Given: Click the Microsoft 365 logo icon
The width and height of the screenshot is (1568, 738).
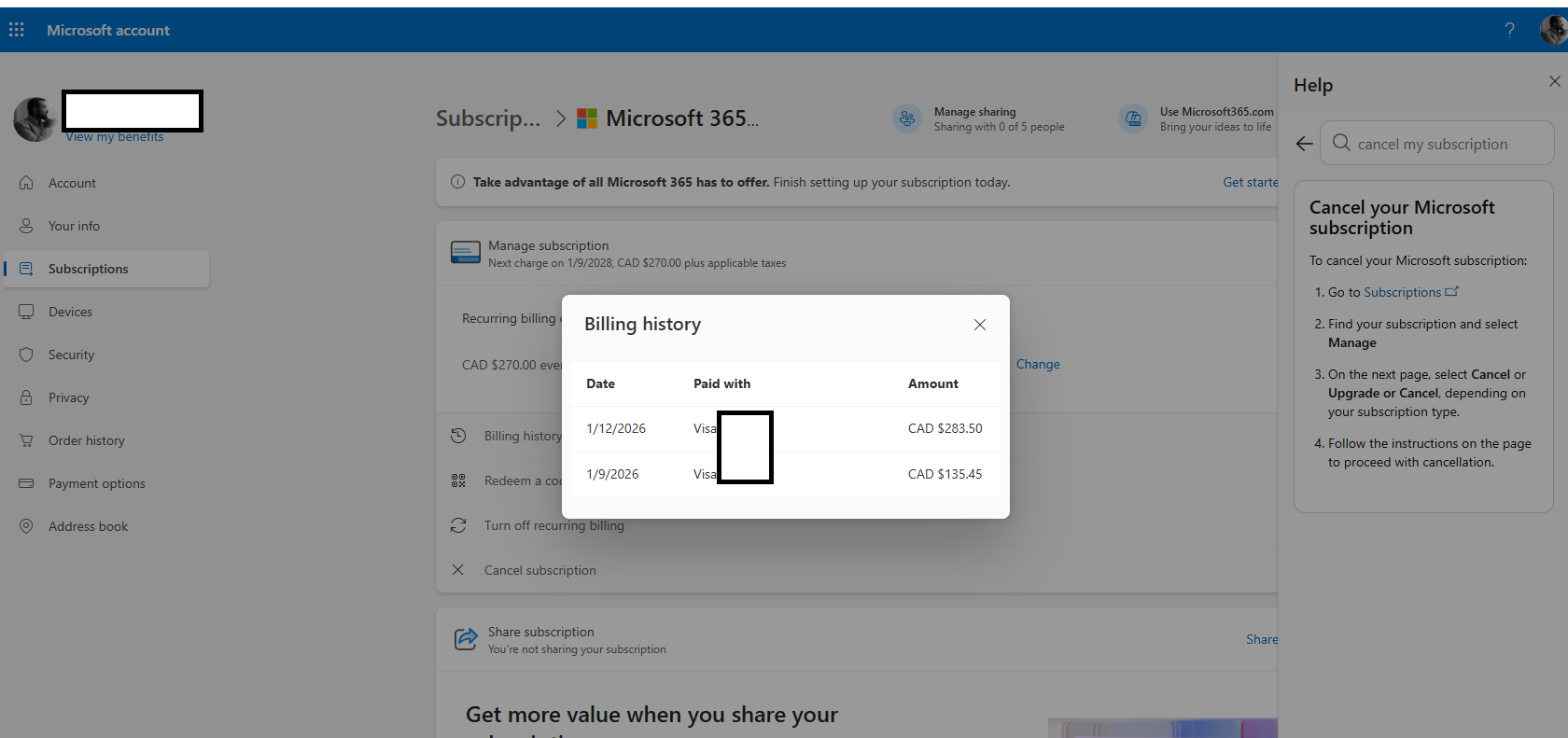Looking at the screenshot, I should [x=587, y=118].
